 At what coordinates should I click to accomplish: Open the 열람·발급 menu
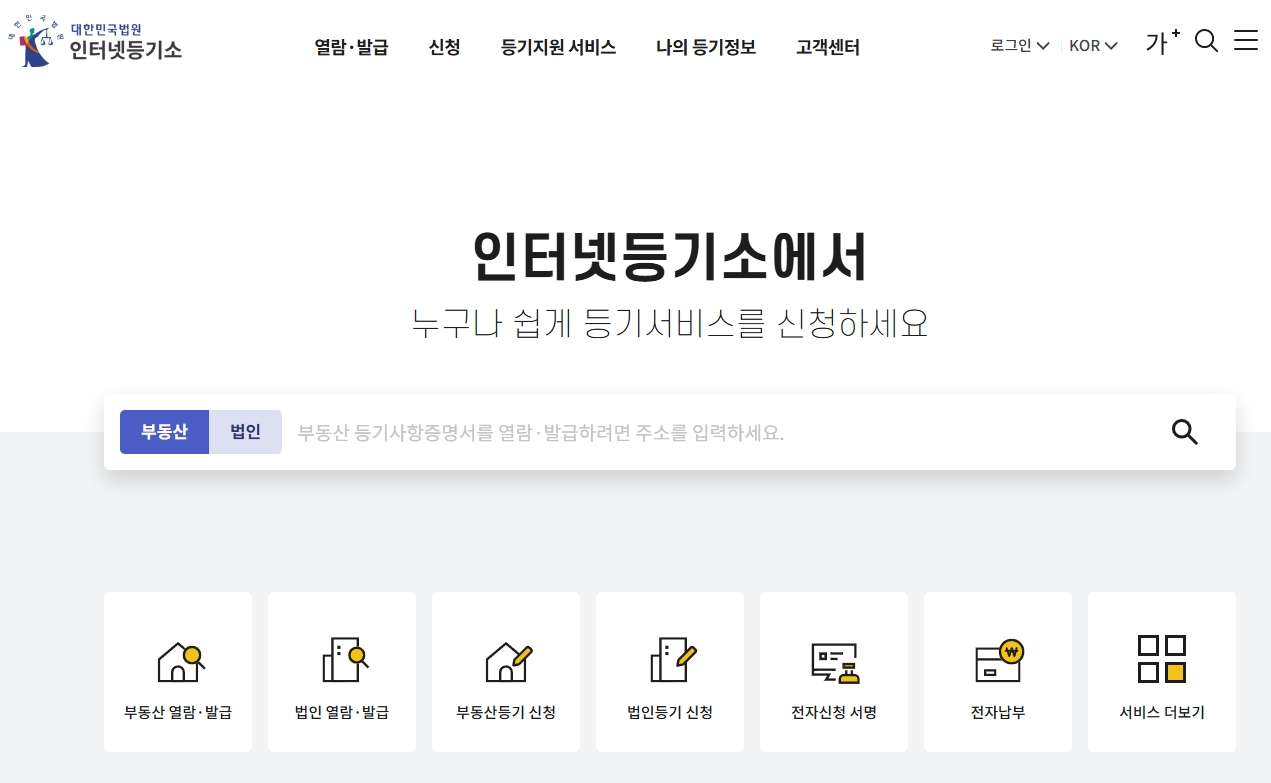point(351,47)
